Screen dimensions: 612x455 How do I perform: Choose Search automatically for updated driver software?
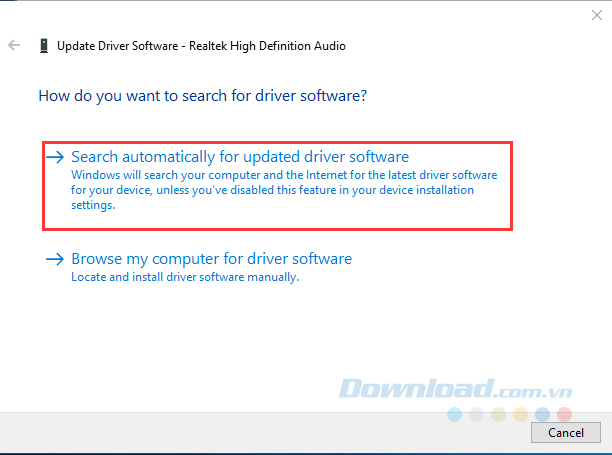240,157
